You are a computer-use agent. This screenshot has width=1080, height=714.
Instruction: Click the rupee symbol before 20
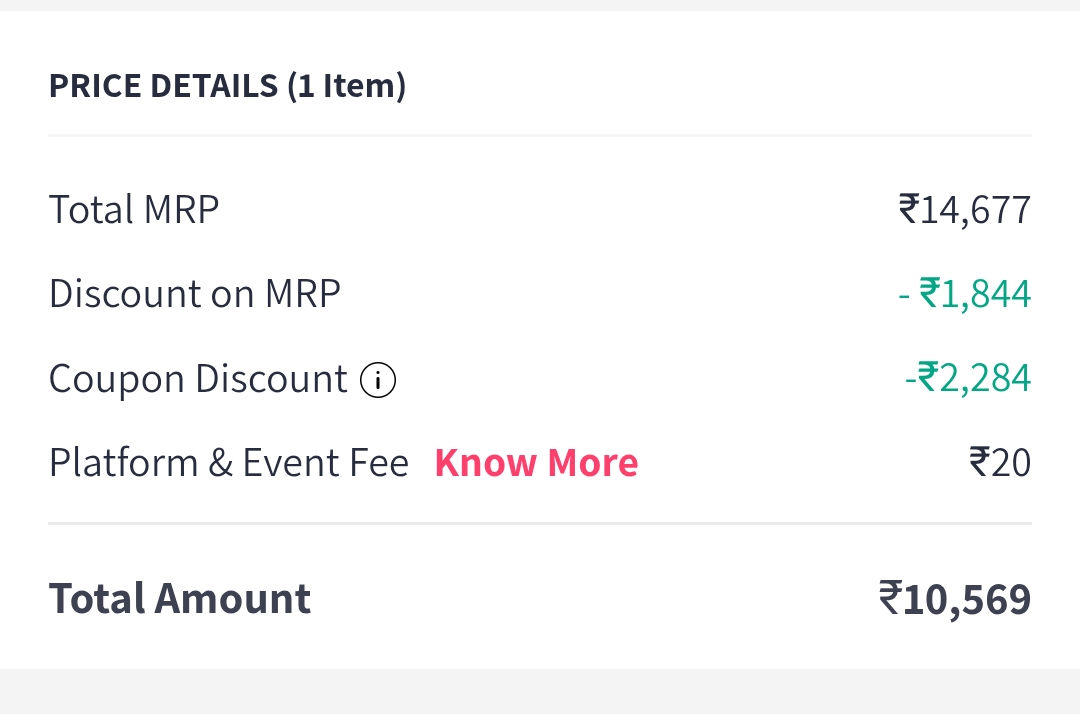pos(980,463)
